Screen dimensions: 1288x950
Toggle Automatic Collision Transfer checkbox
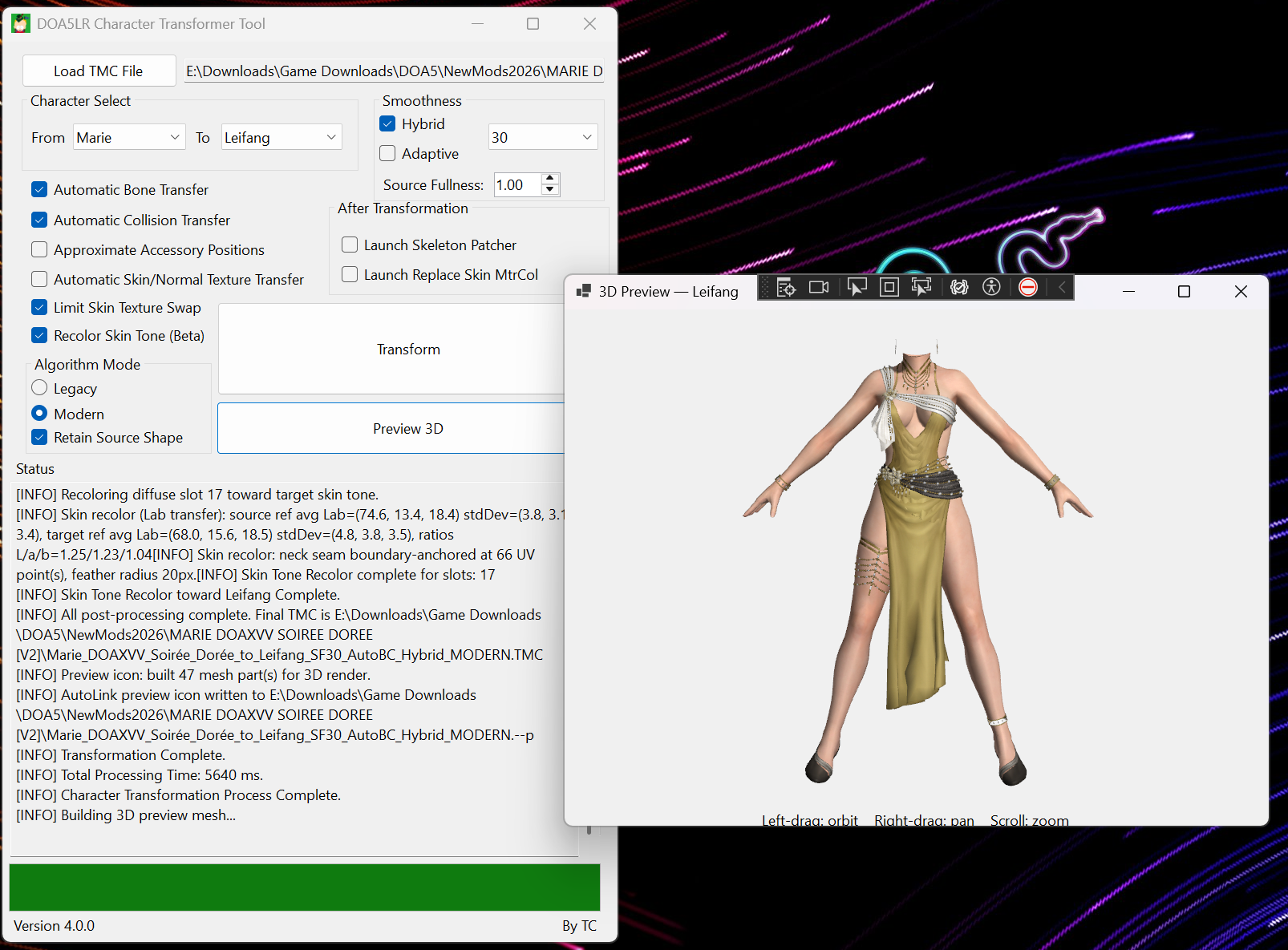(x=39, y=220)
